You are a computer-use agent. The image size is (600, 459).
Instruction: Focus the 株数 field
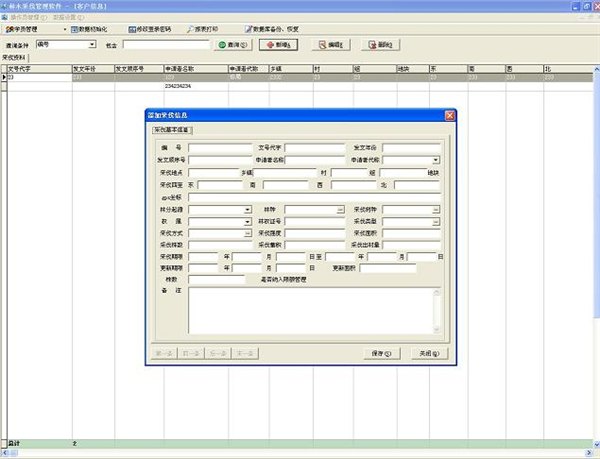pos(216,280)
